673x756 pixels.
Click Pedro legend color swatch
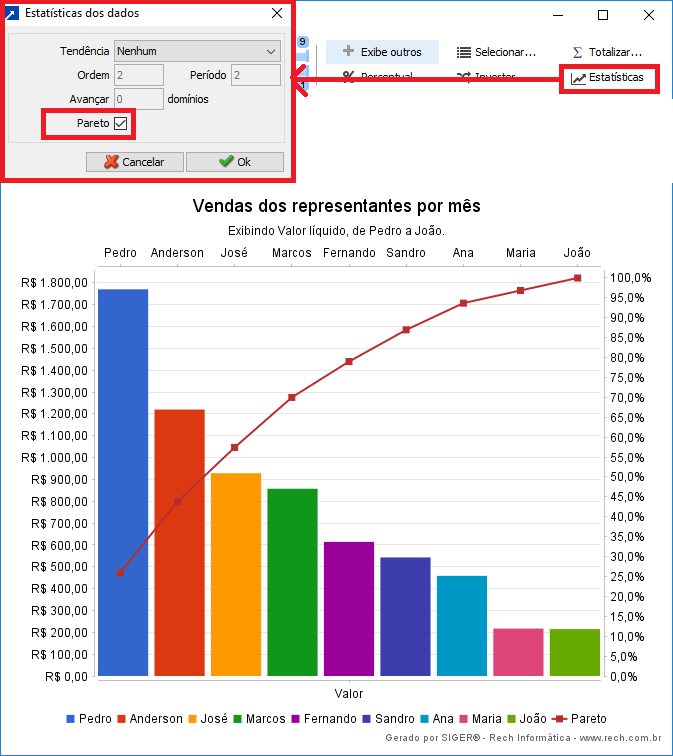pyautogui.click(x=70, y=719)
